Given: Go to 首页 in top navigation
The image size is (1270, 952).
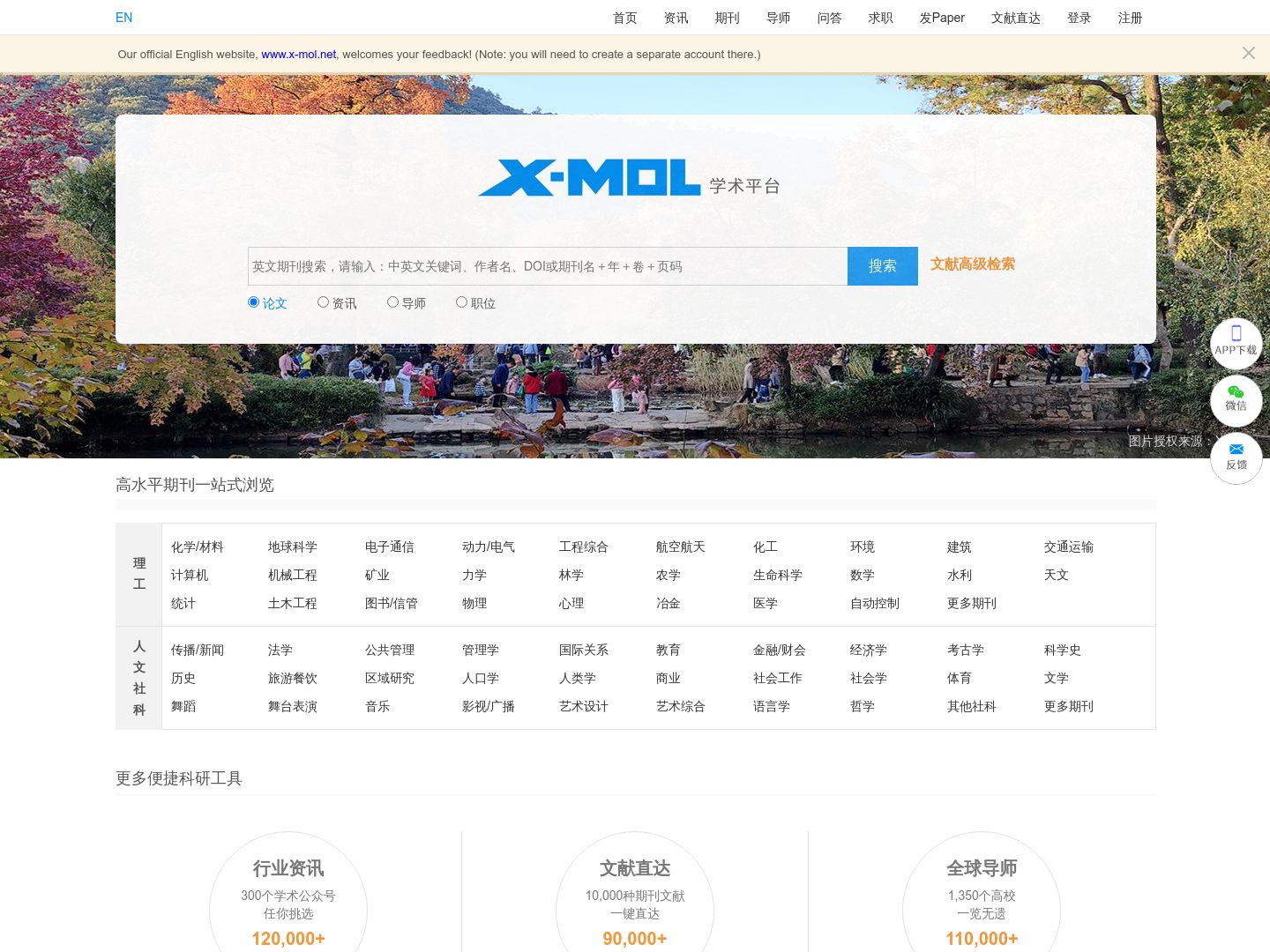Looking at the screenshot, I should point(625,18).
